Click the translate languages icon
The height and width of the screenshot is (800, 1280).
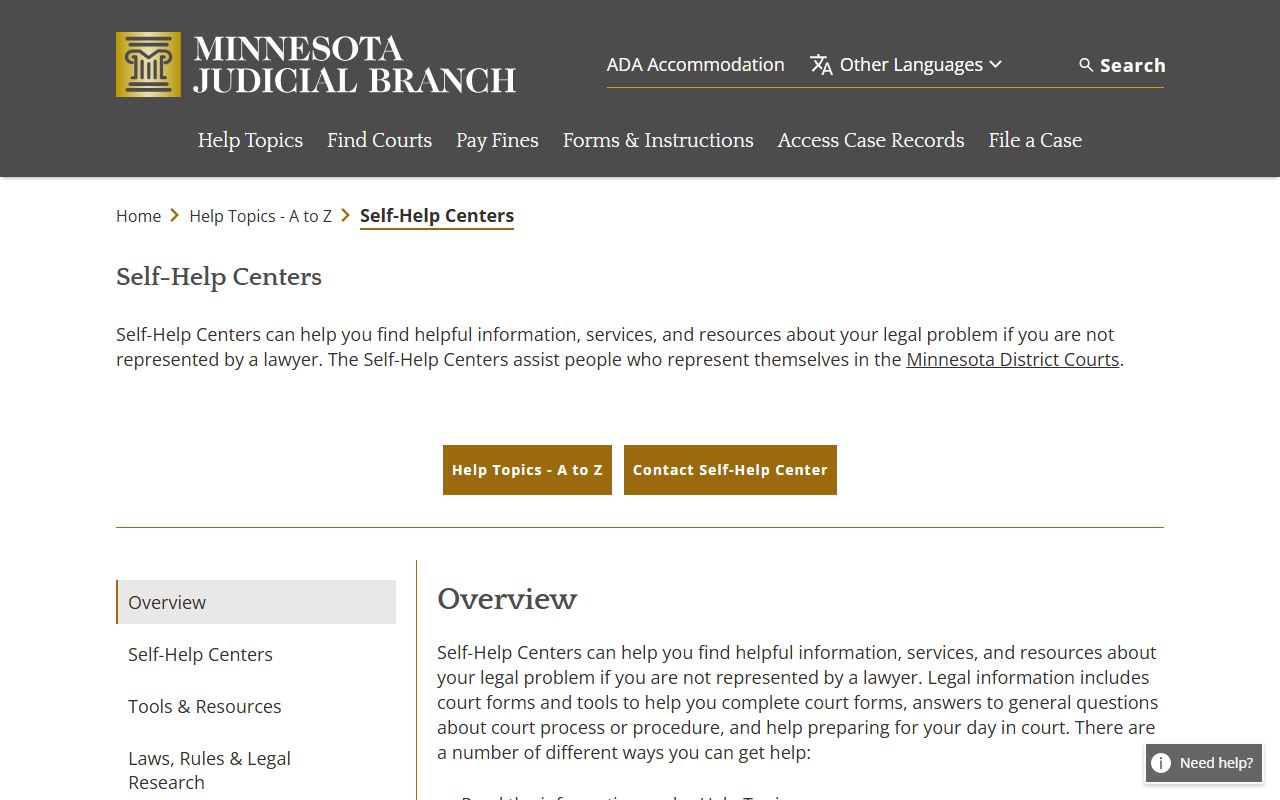click(x=821, y=65)
